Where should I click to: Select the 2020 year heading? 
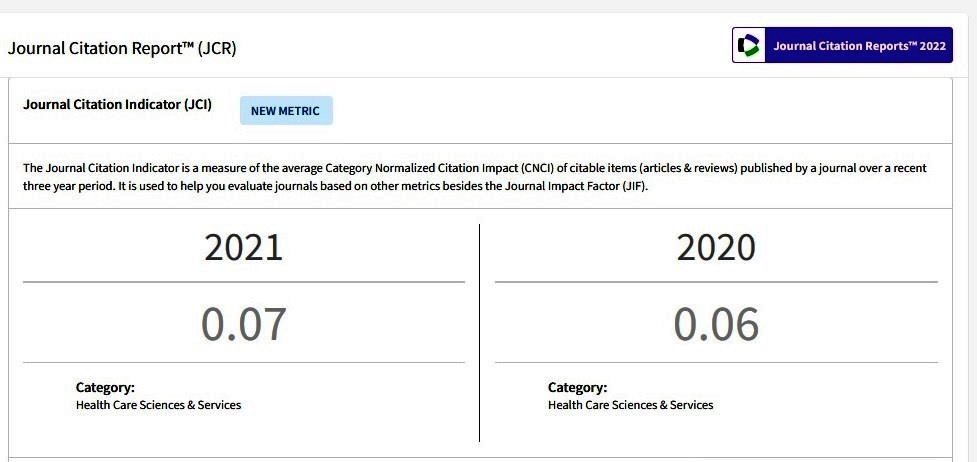click(x=716, y=247)
